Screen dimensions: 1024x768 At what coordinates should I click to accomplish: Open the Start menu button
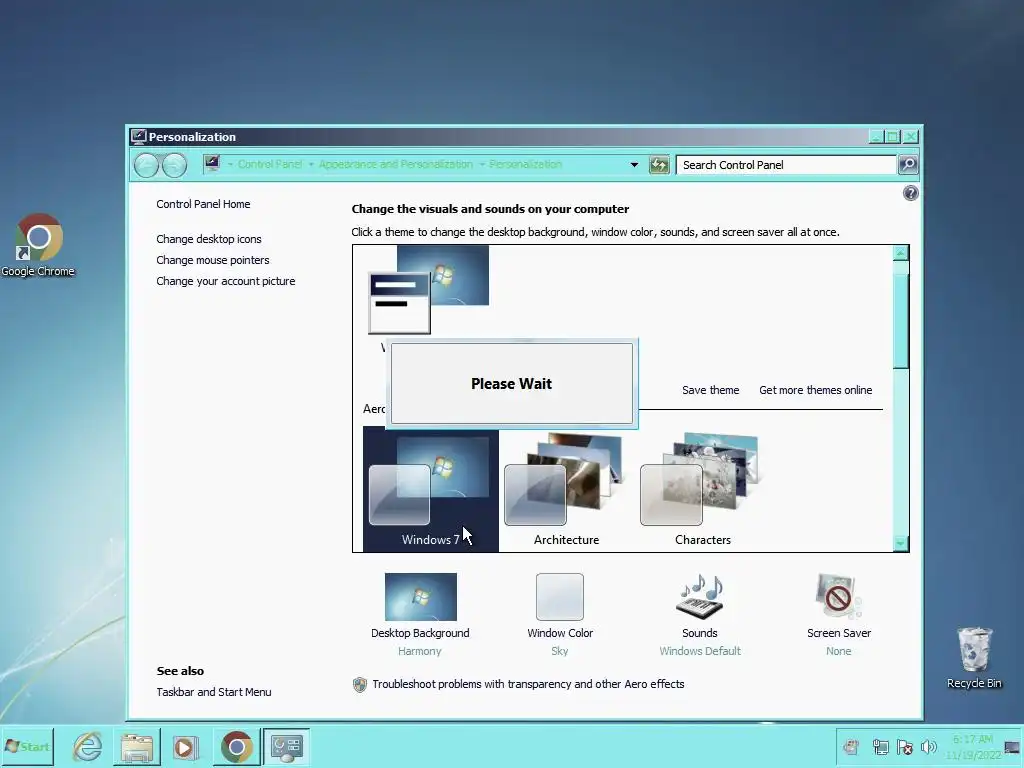(27, 746)
